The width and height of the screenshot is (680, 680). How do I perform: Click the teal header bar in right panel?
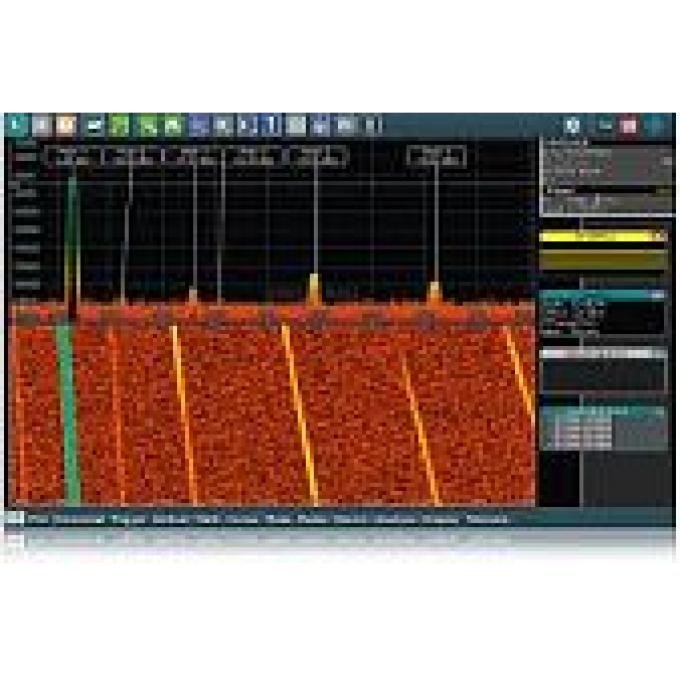pos(603,294)
